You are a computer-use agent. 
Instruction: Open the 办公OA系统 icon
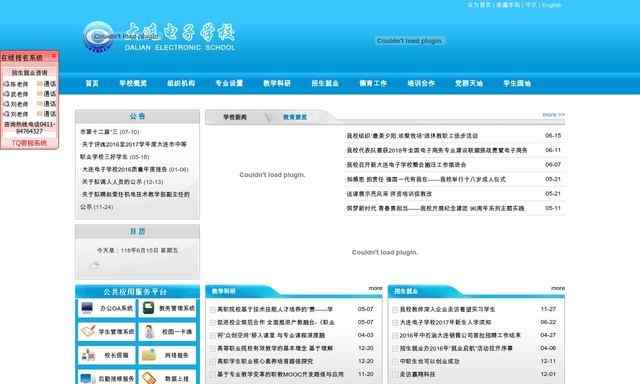click(x=87, y=308)
